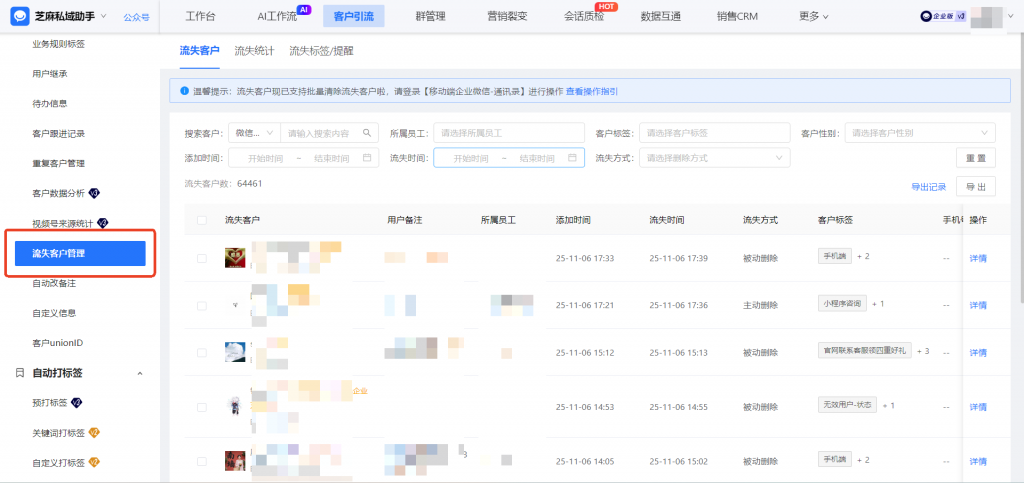Click the orange badge beside 自定义打标签
The width and height of the screenshot is (1024, 483).
coord(94,463)
